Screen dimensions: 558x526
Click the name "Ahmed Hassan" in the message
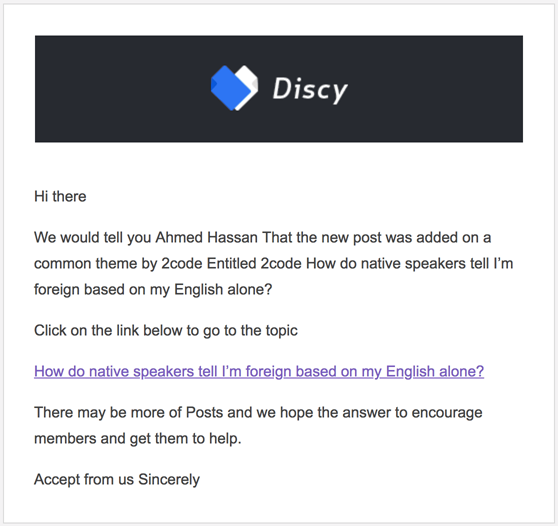(207, 237)
